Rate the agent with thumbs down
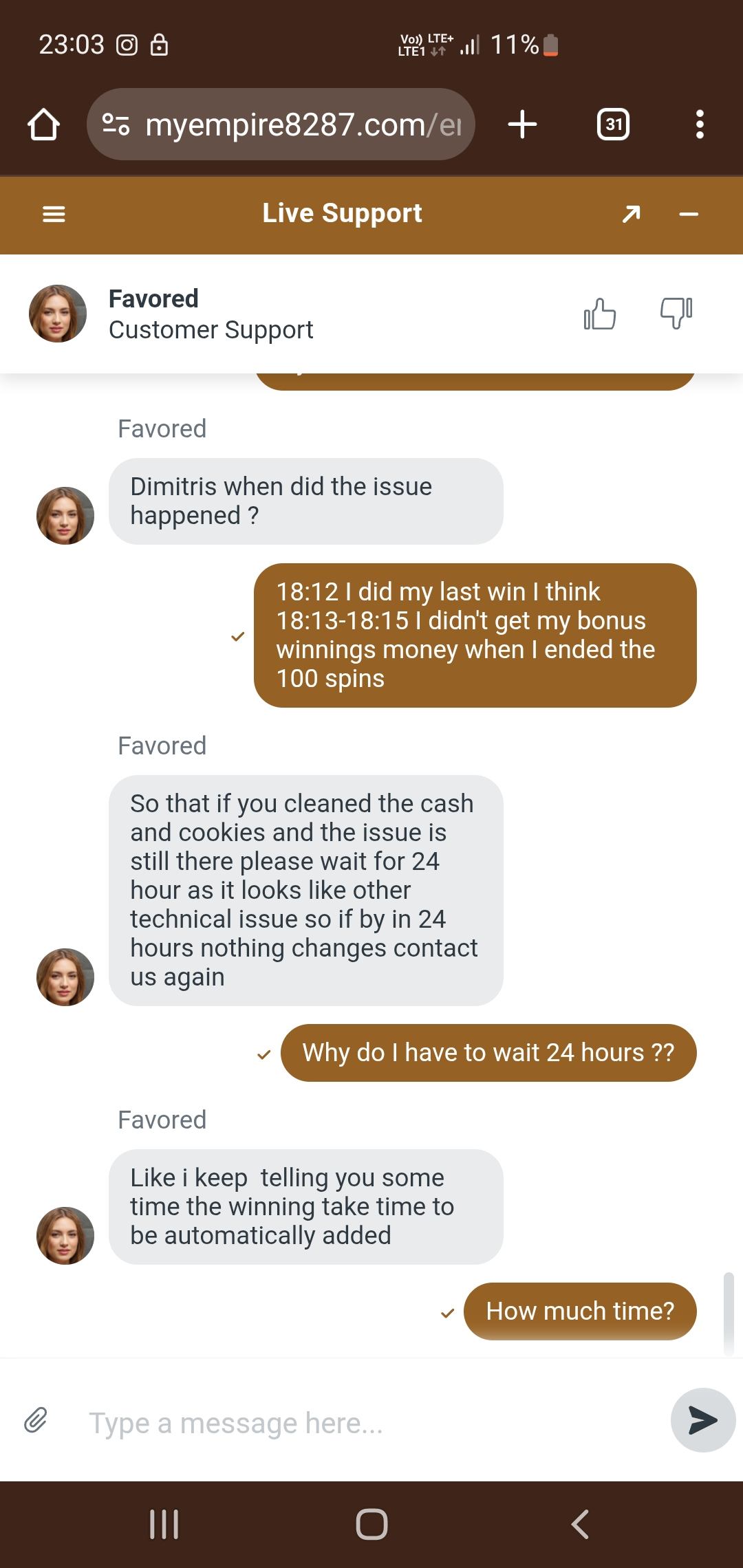This screenshot has width=743, height=1568. 676,313
